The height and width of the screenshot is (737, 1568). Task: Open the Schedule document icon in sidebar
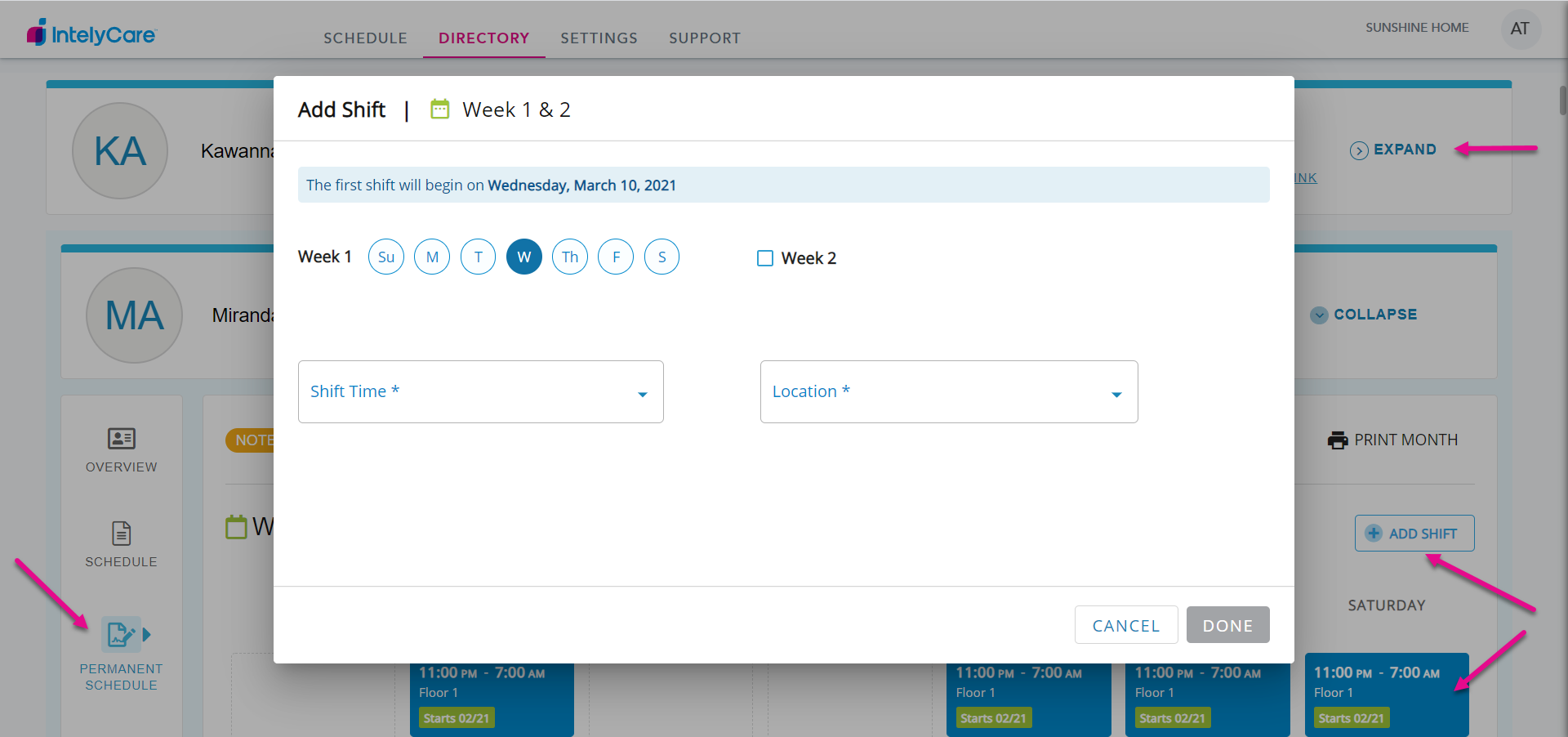[121, 534]
